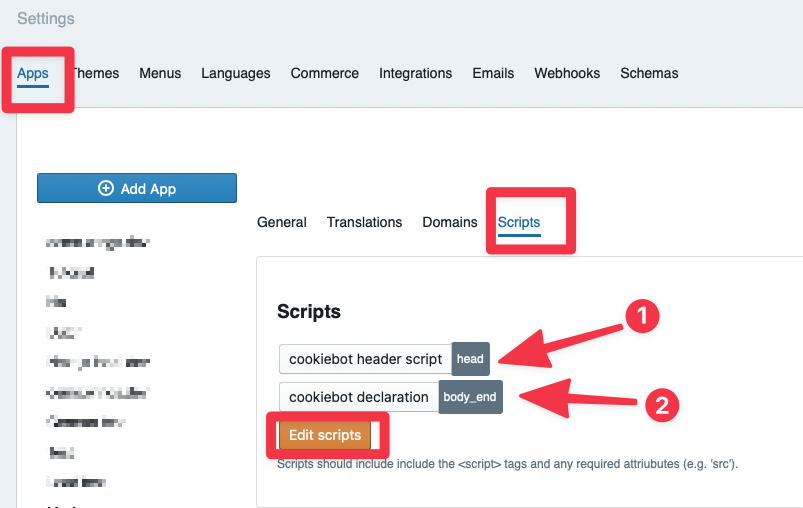Select the Scripts sub-tab

[x=519, y=222]
